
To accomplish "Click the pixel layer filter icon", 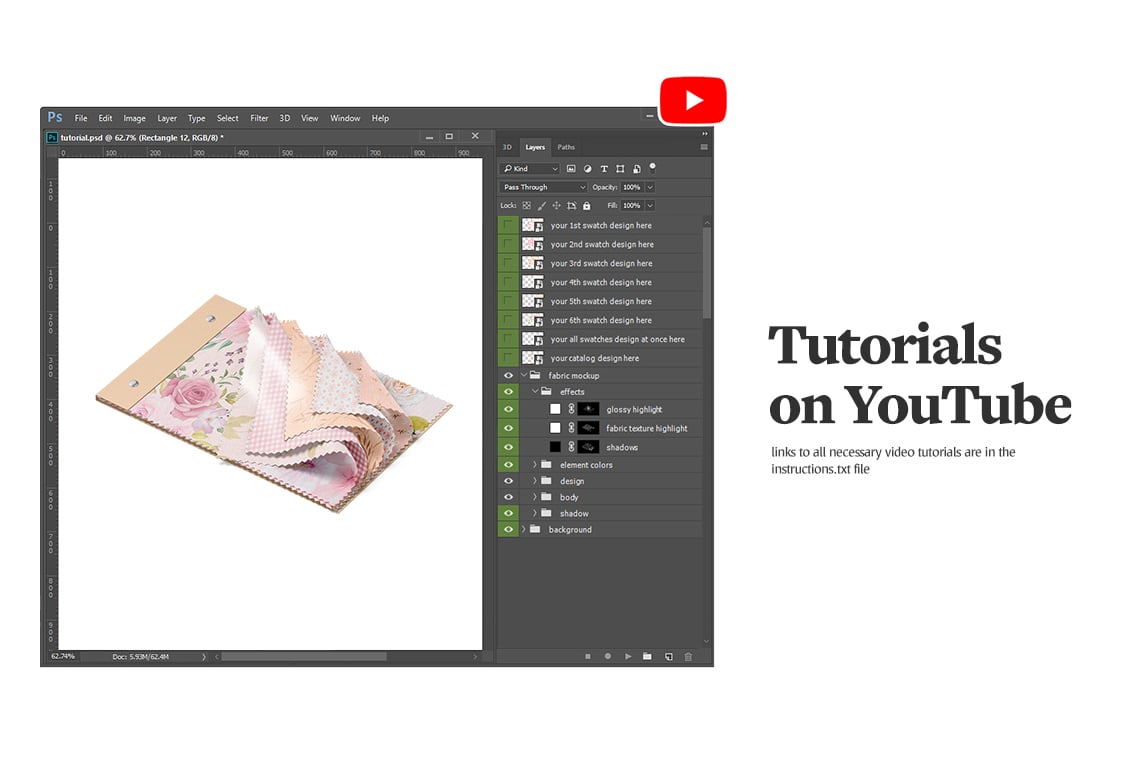I will point(571,169).
